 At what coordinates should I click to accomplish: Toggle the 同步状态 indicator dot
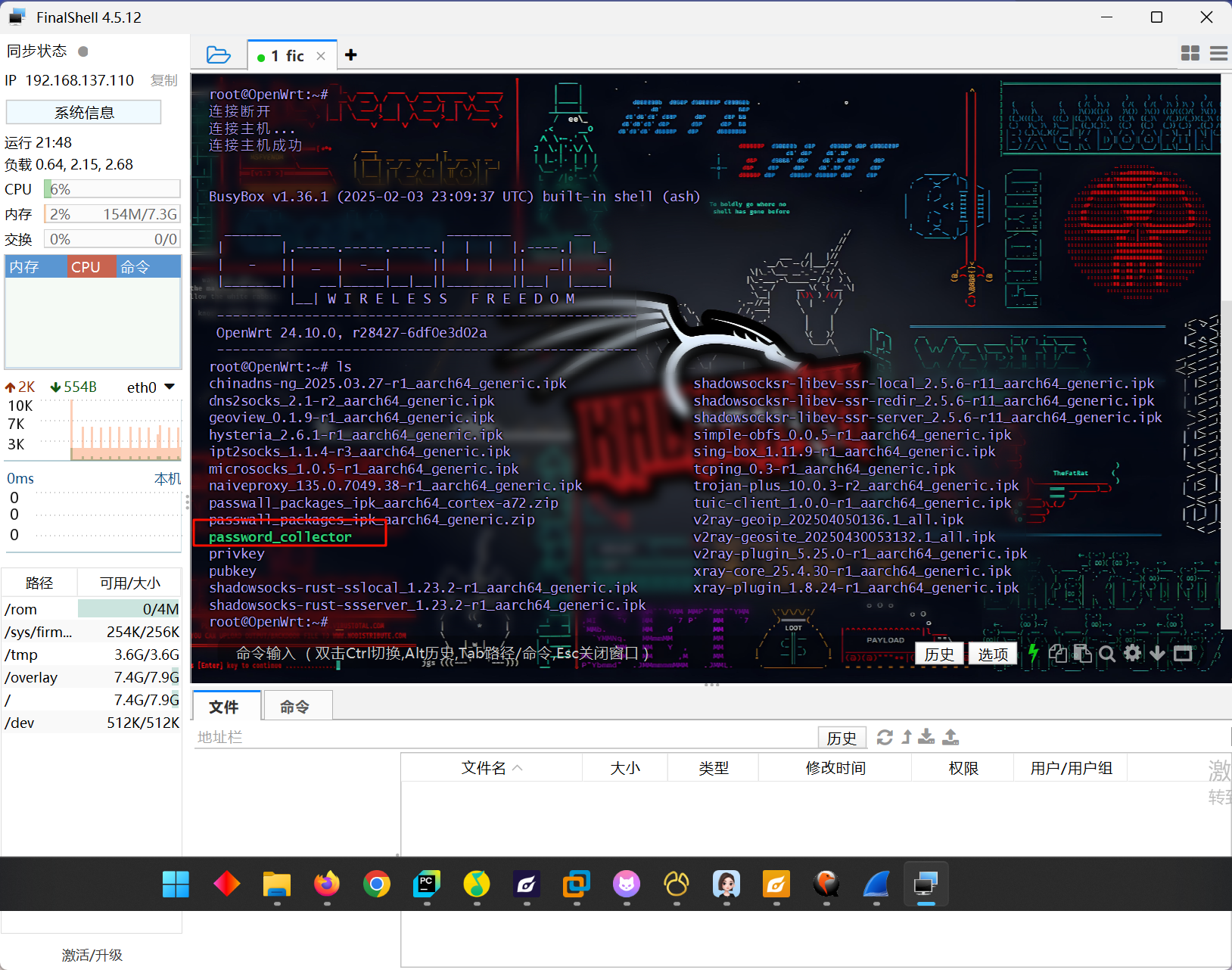point(83,51)
